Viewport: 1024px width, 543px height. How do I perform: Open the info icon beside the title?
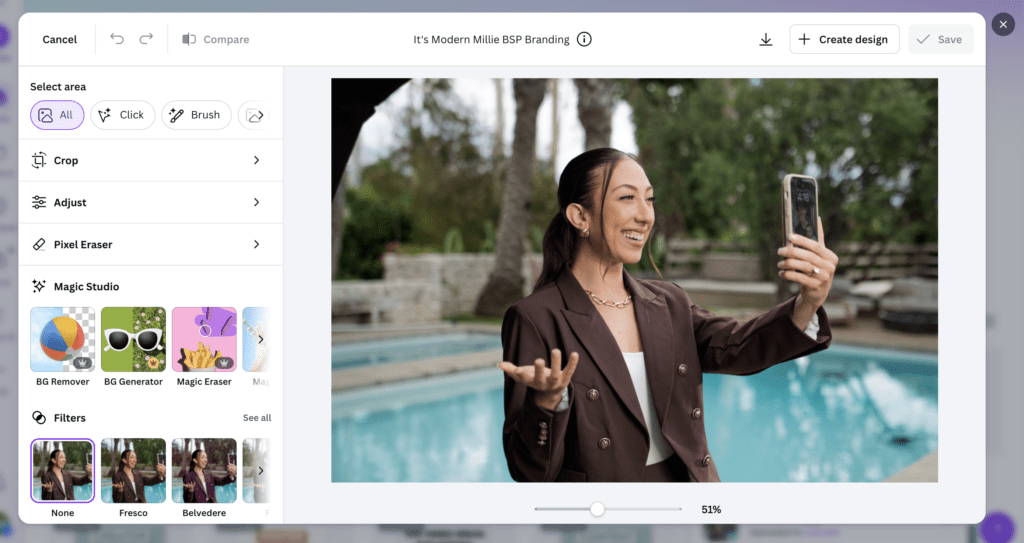(585, 39)
